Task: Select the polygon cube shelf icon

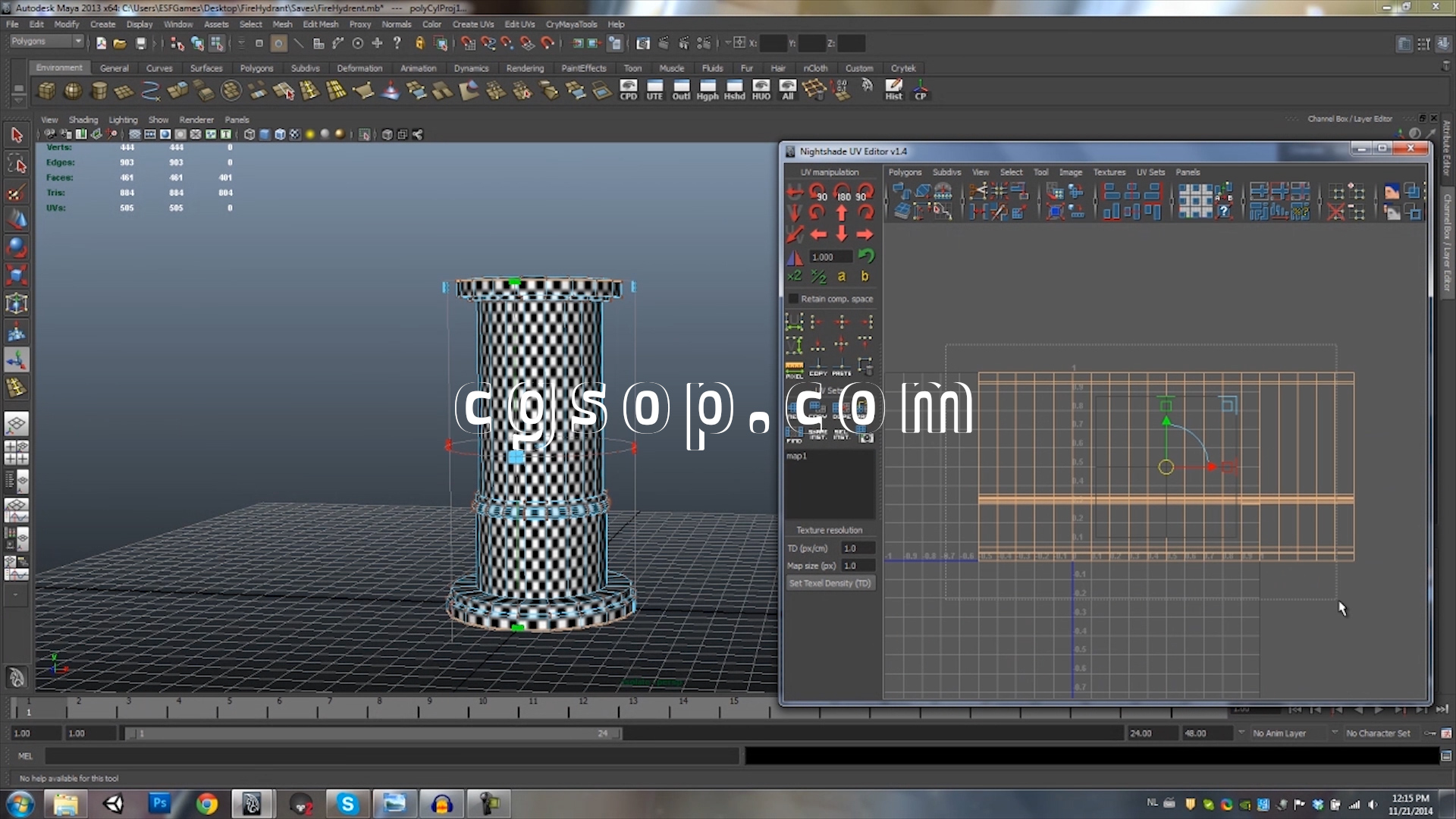Action: [x=47, y=91]
